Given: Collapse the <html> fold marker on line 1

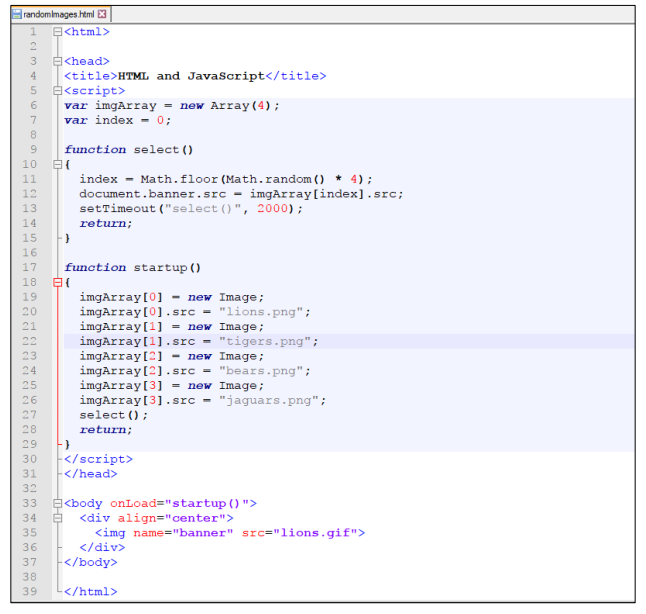Looking at the screenshot, I should point(58,32).
